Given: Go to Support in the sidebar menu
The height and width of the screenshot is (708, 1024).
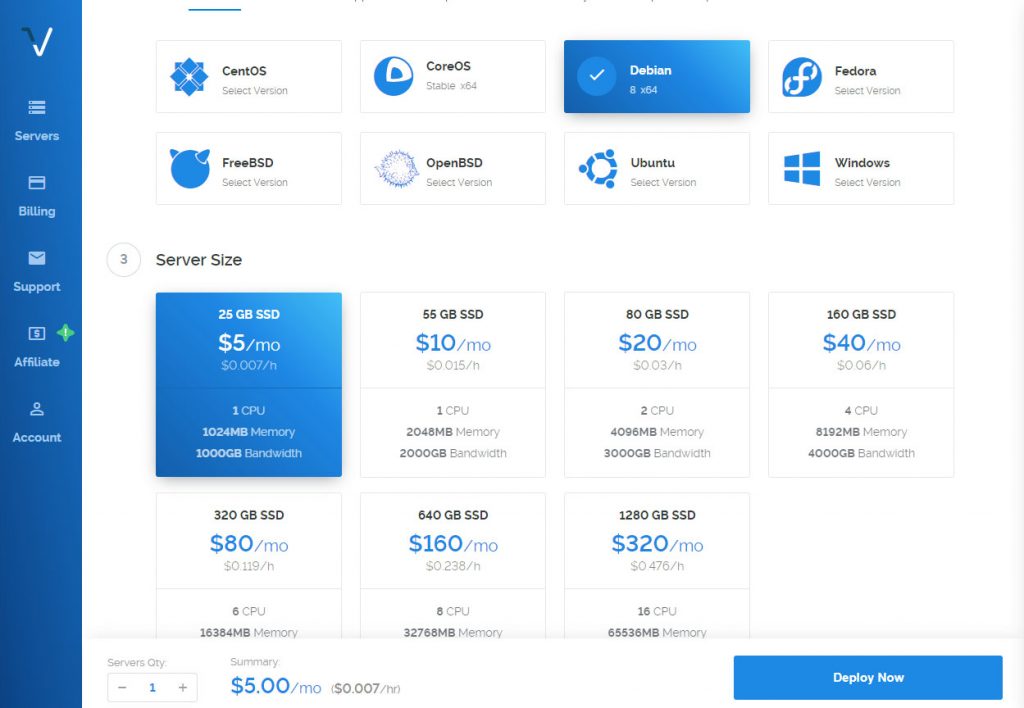Looking at the screenshot, I should click(x=37, y=287).
